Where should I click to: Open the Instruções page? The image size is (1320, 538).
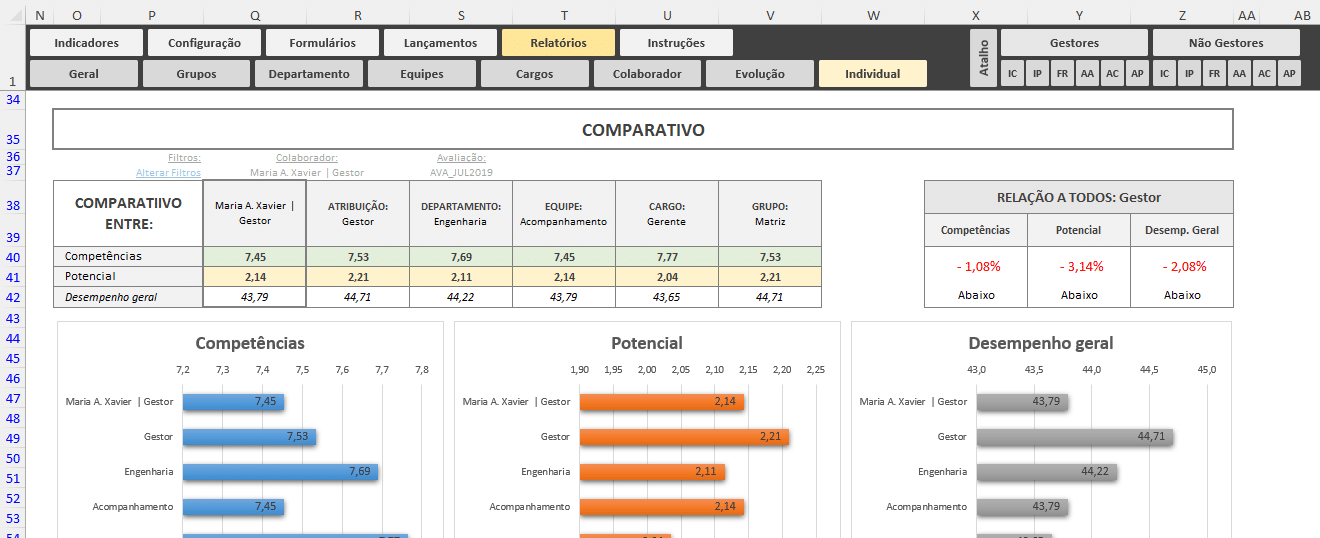click(x=676, y=43)
